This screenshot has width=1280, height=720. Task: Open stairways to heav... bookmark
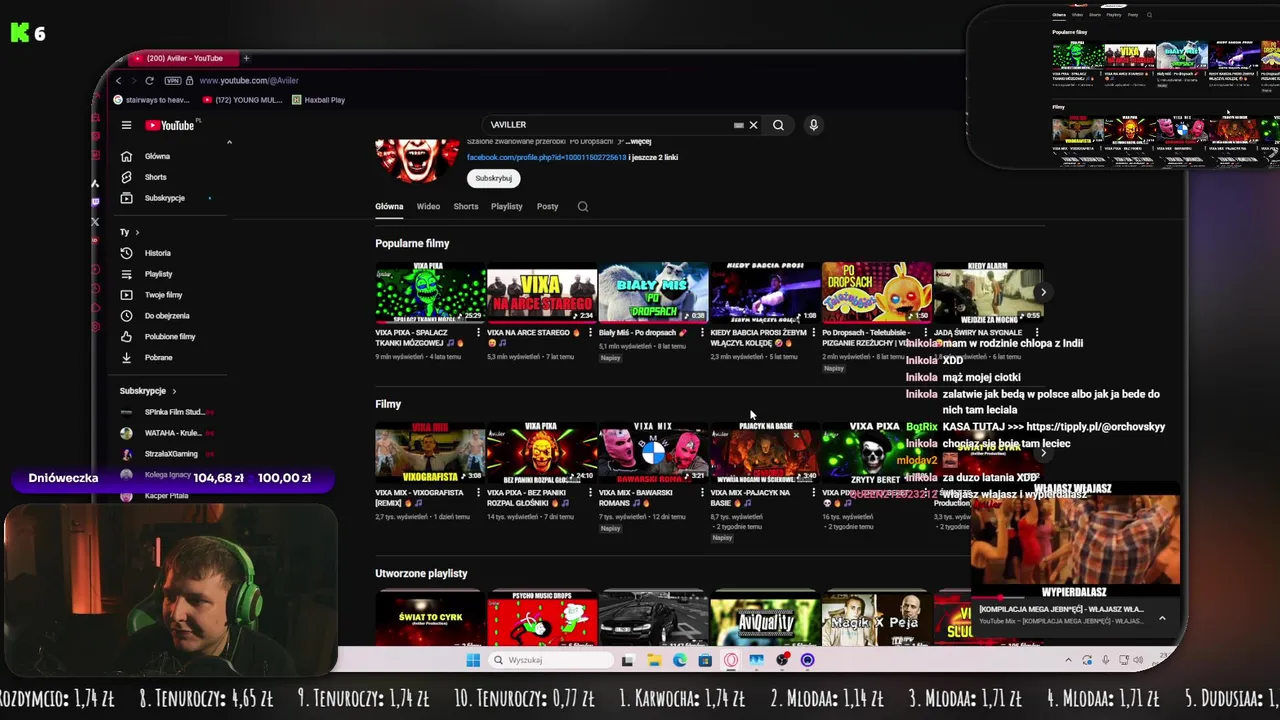tap(152, 100)
